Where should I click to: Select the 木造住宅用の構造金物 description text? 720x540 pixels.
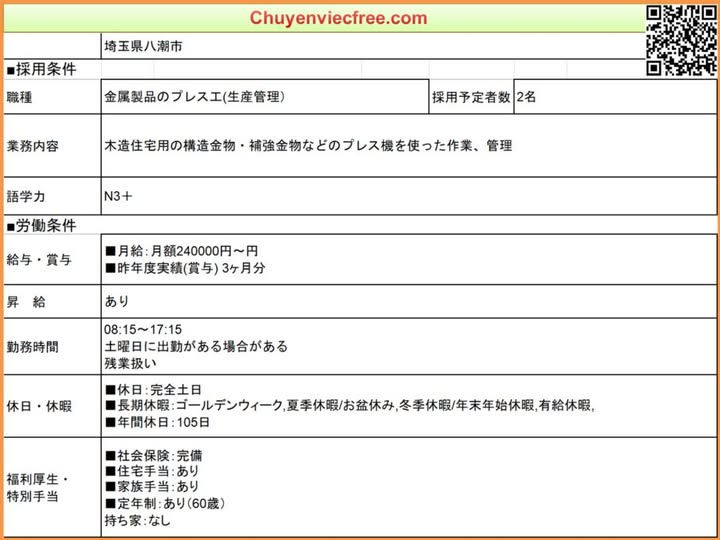coord(308,146)
